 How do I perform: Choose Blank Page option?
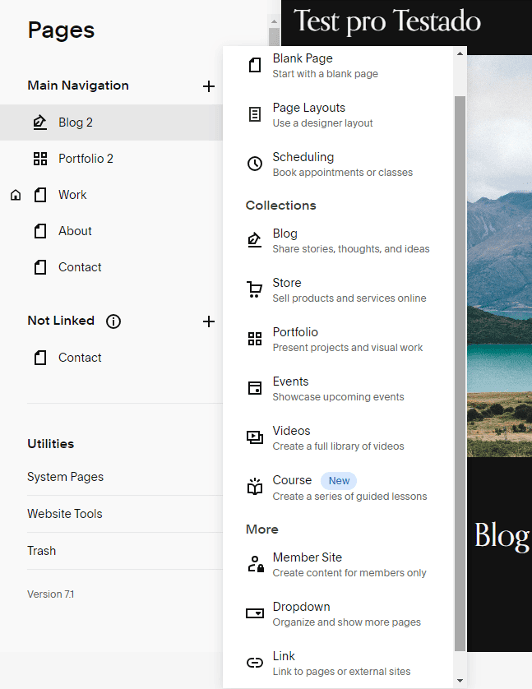338,65
